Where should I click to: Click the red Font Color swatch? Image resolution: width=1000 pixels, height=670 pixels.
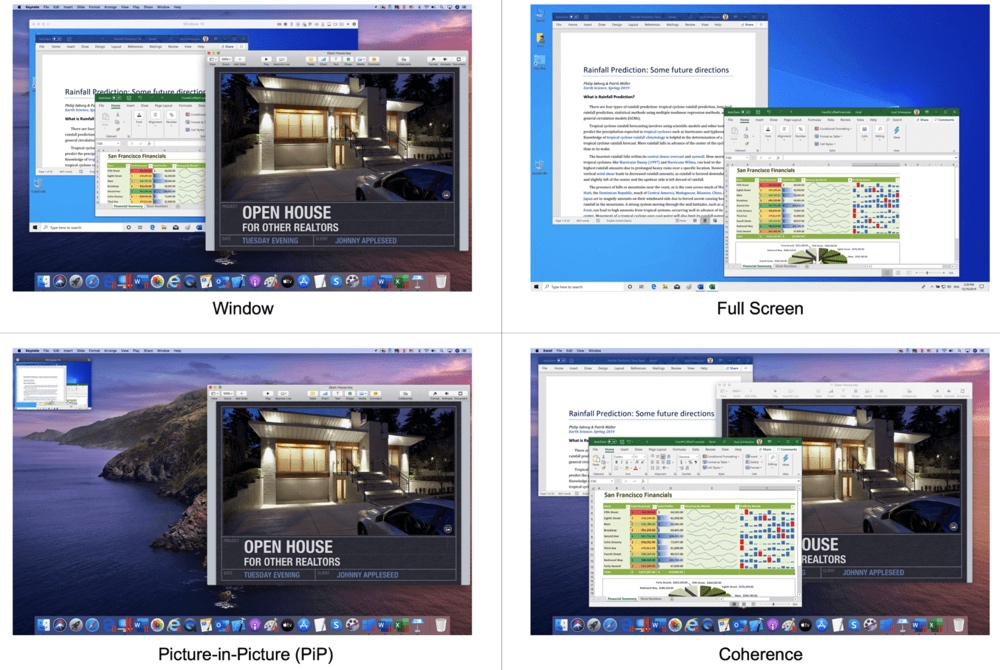pos(635,468)
